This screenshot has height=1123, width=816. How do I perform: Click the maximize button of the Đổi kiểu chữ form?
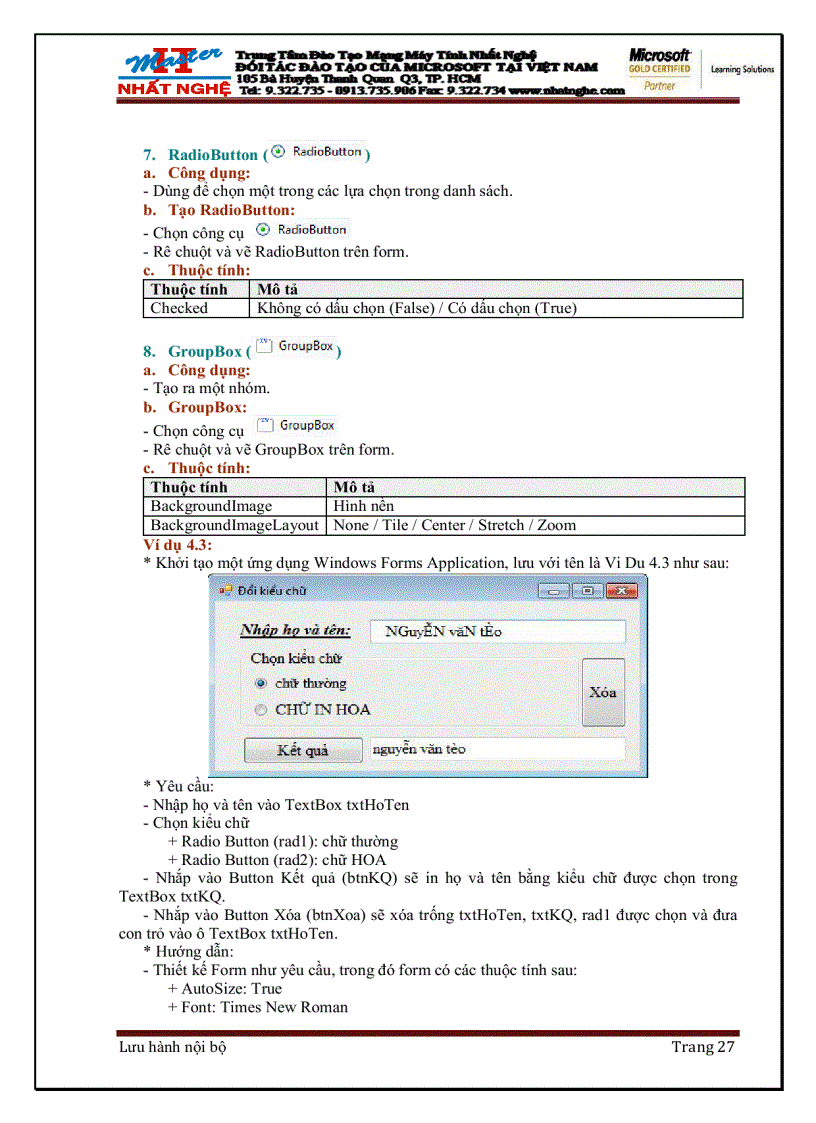coord(588,591)
